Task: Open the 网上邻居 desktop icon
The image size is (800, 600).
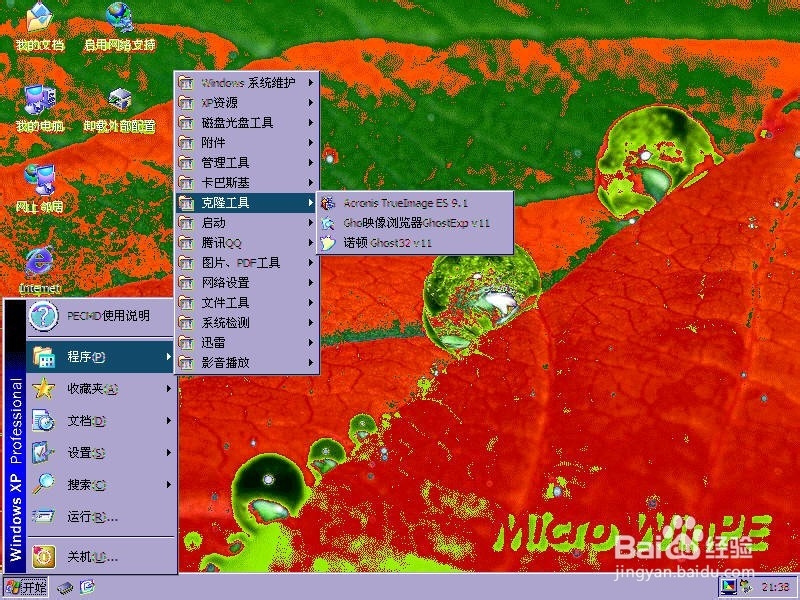Action: click(x=40, y=188)
